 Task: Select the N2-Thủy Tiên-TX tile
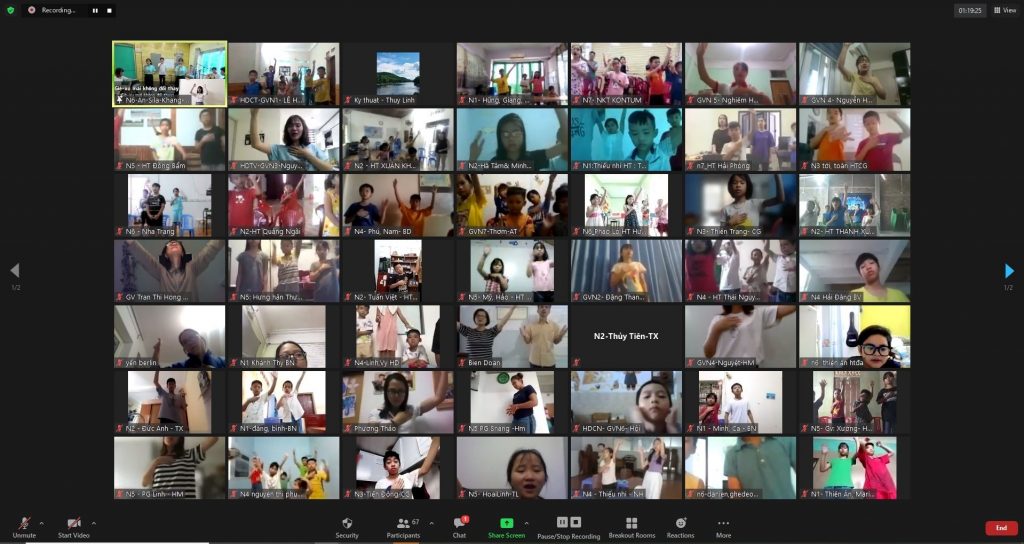(626, 336)
